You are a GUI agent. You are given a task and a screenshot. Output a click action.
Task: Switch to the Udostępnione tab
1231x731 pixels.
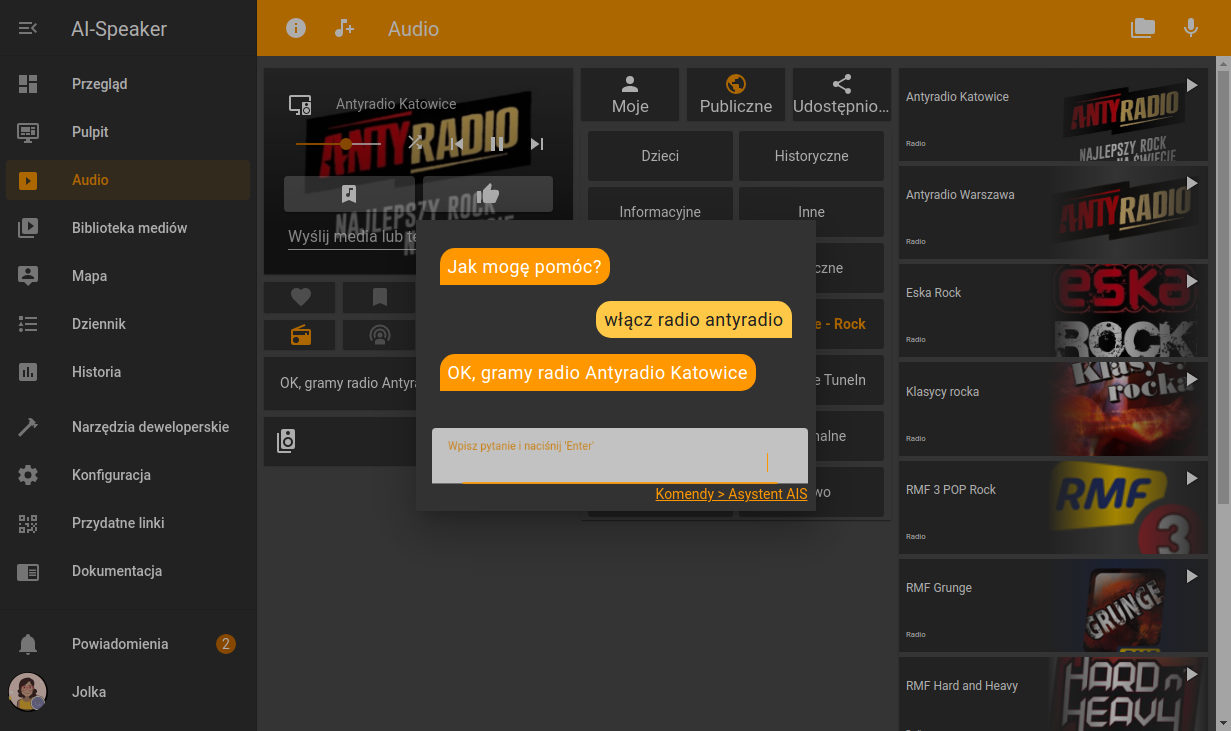click(x=841, y=95)
